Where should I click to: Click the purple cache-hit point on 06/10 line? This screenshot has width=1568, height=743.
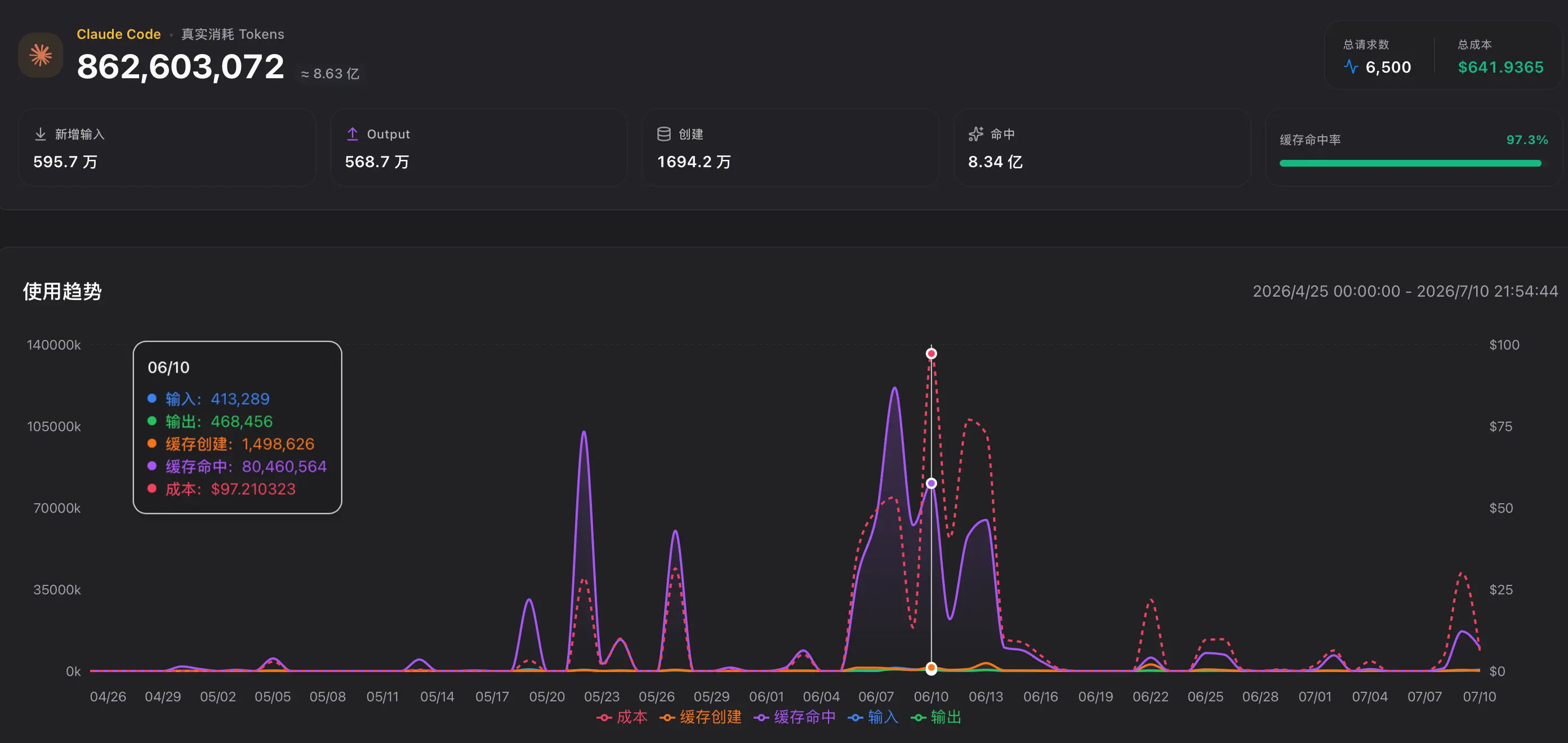point(932,483)
